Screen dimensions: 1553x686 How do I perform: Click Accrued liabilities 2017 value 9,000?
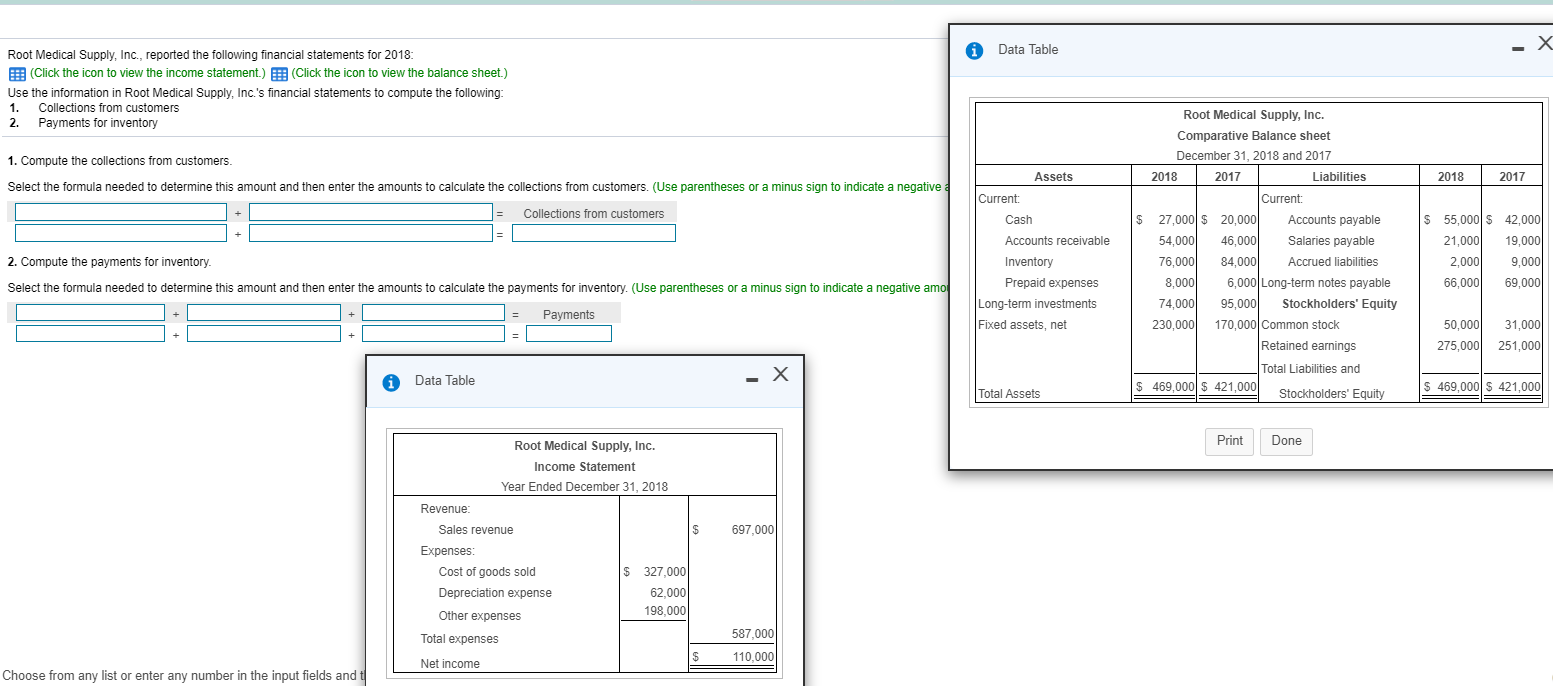click(1526, 262)
